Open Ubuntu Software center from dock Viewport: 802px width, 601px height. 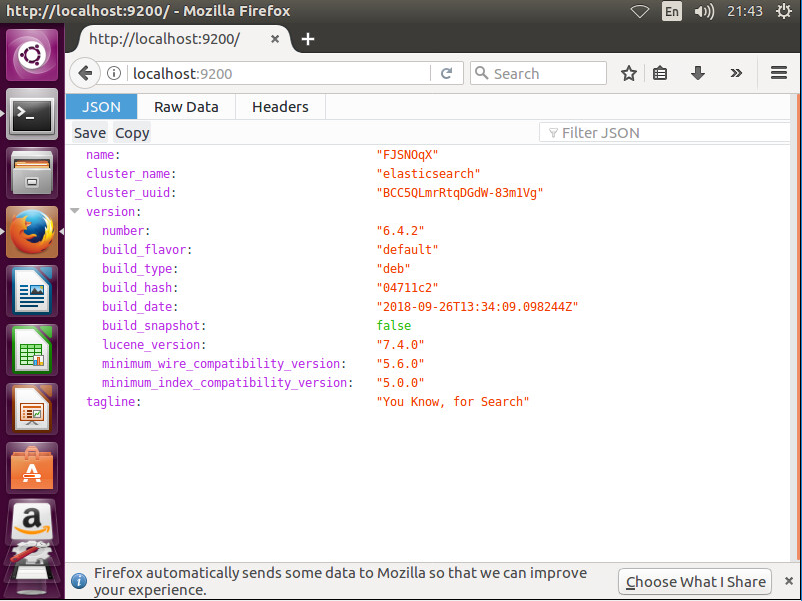pyautogui.click(x=32, y=468)
